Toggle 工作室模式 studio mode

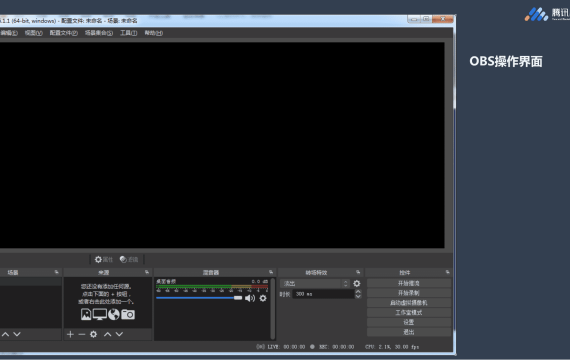coord(409,312)
